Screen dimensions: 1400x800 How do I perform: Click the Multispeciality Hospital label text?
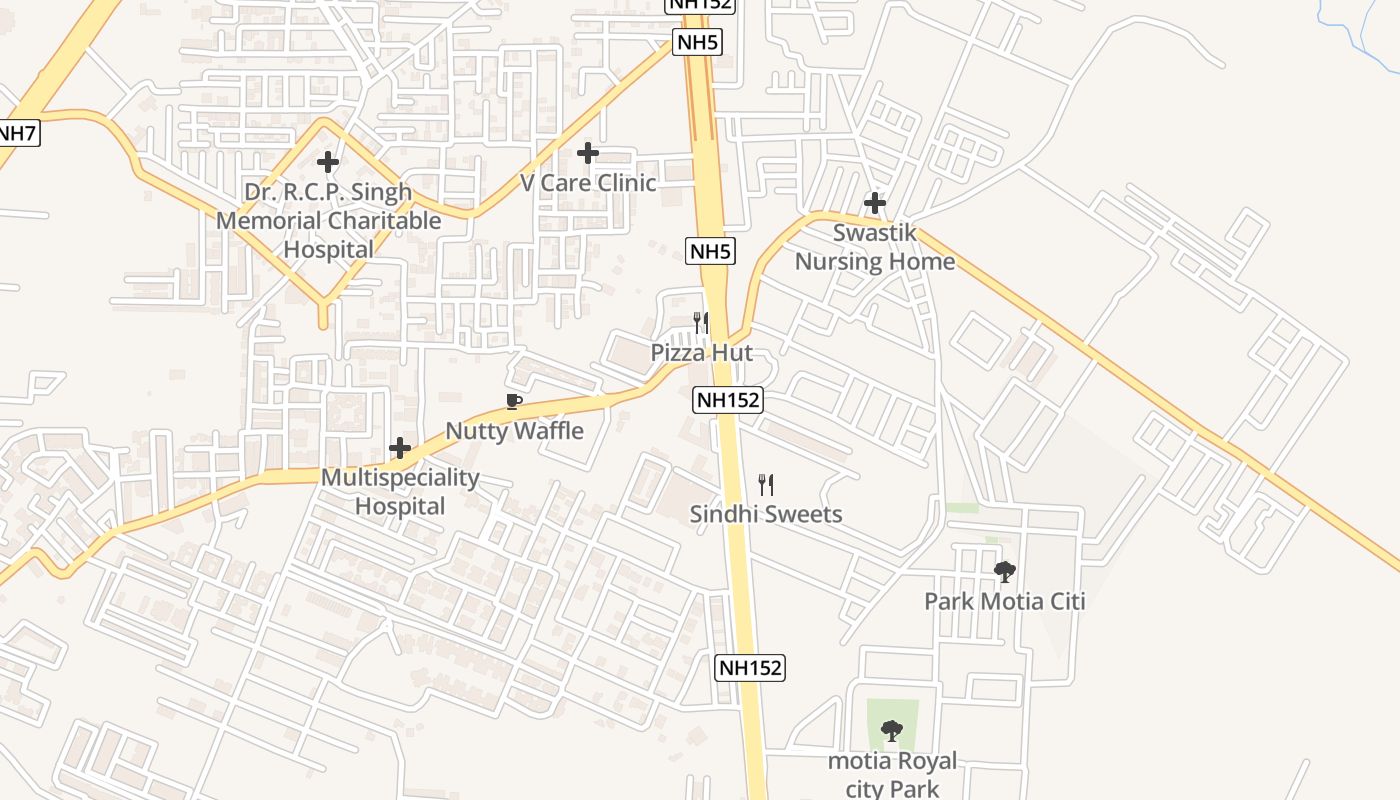click(400, 492)
